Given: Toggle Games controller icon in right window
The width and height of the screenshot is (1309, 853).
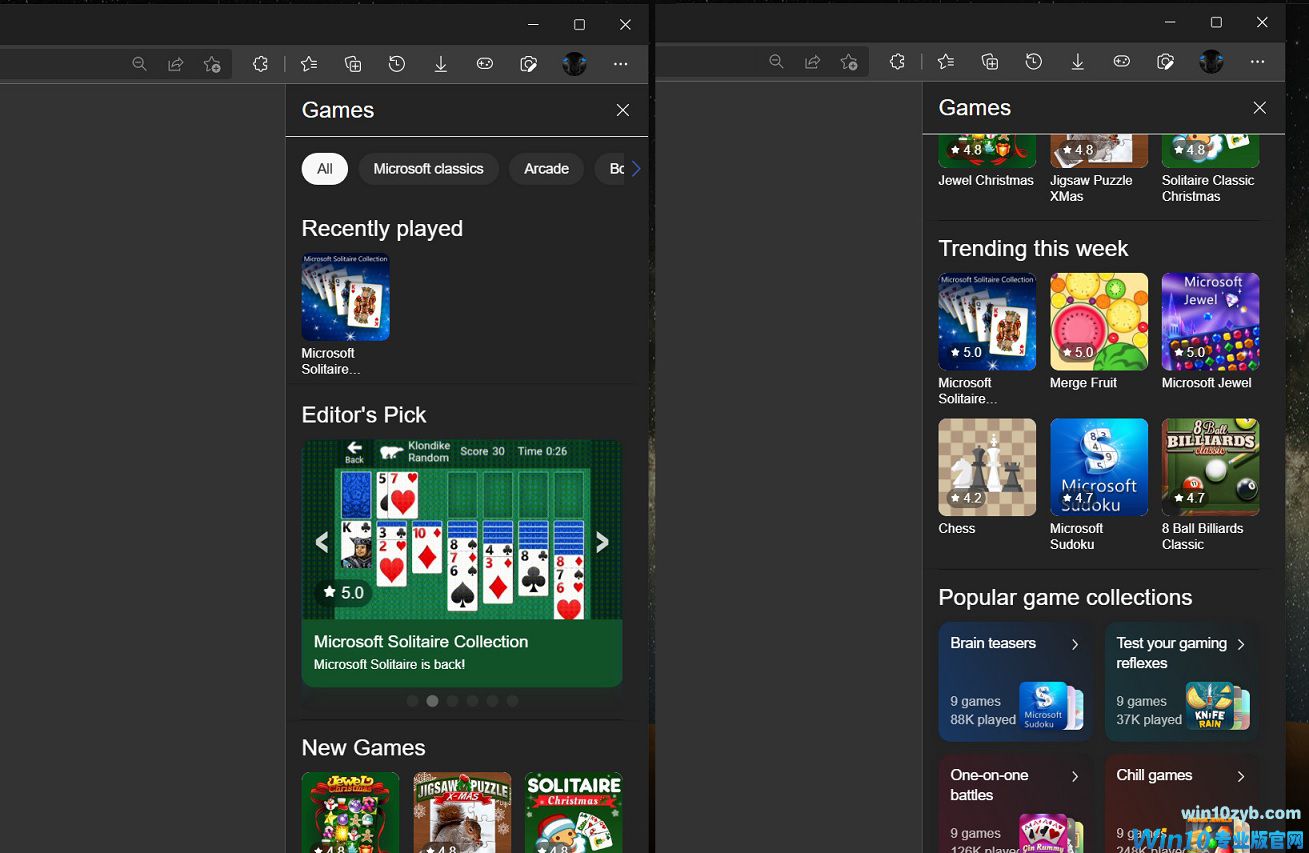Looking at the screenshot, I should coord(1122,62).
